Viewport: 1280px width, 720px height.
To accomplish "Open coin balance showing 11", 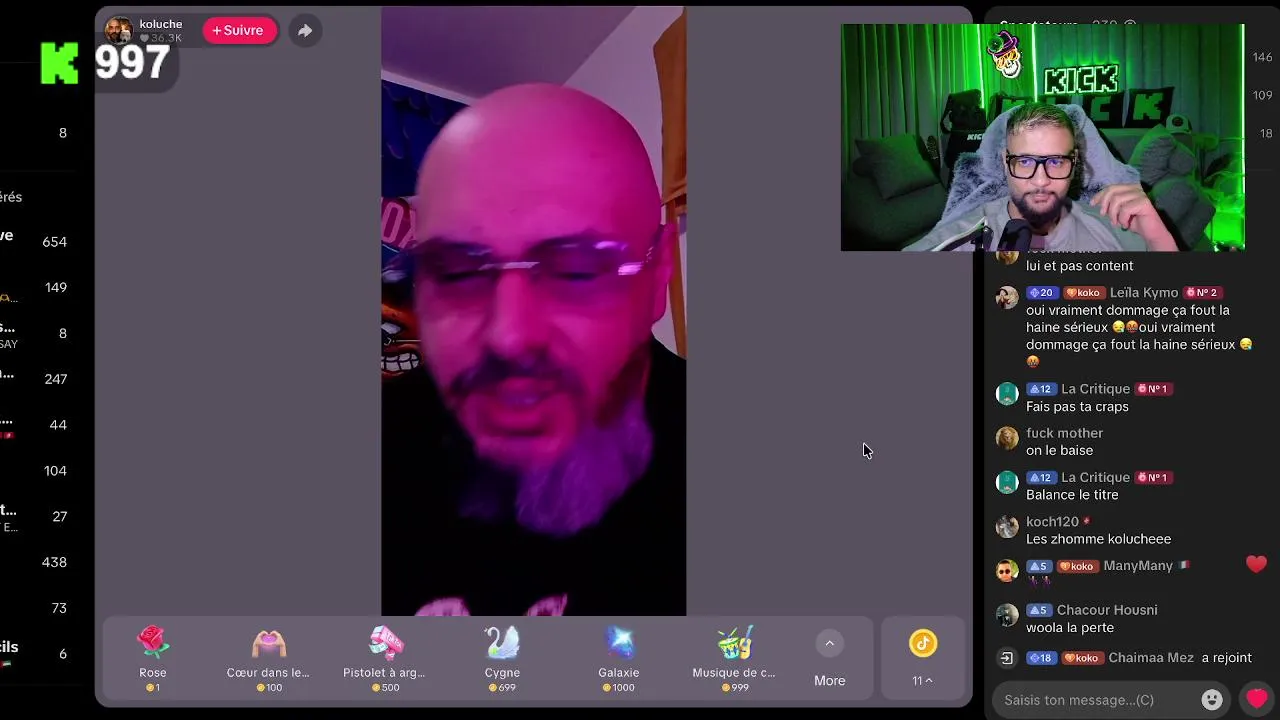I will [922, 658].
